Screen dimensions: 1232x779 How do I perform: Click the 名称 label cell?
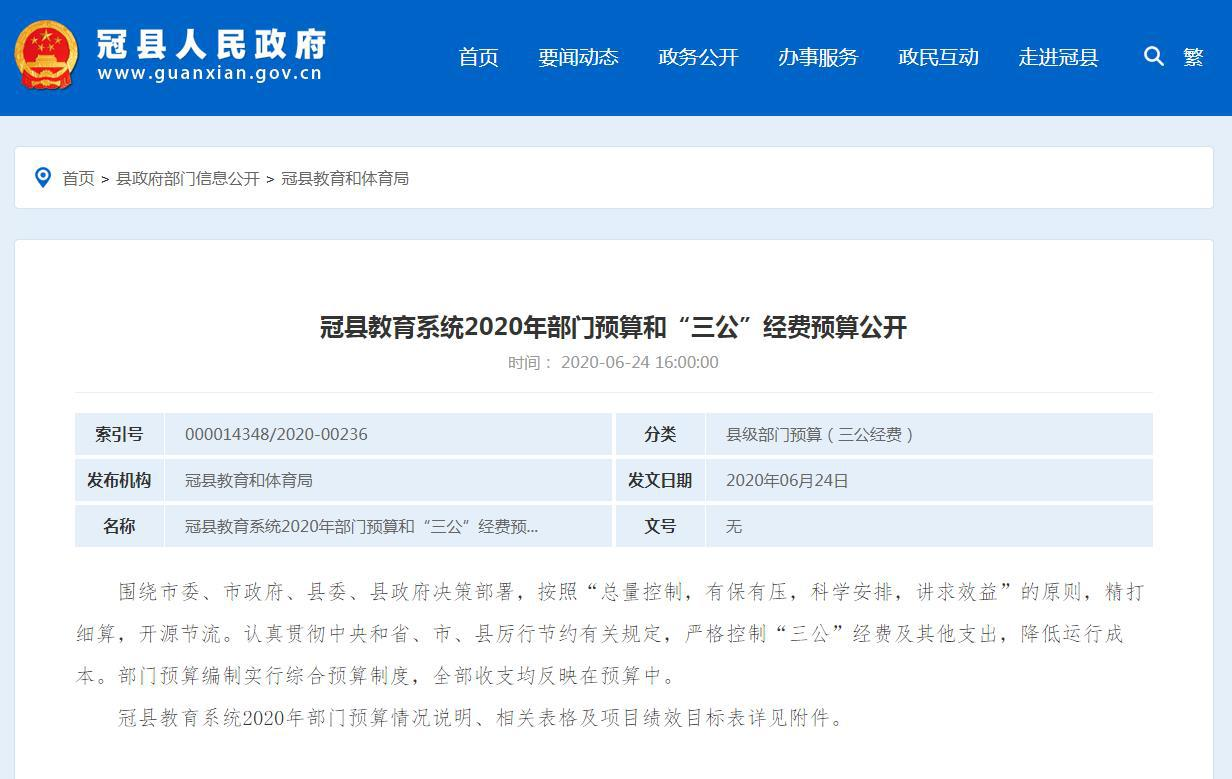119,526
